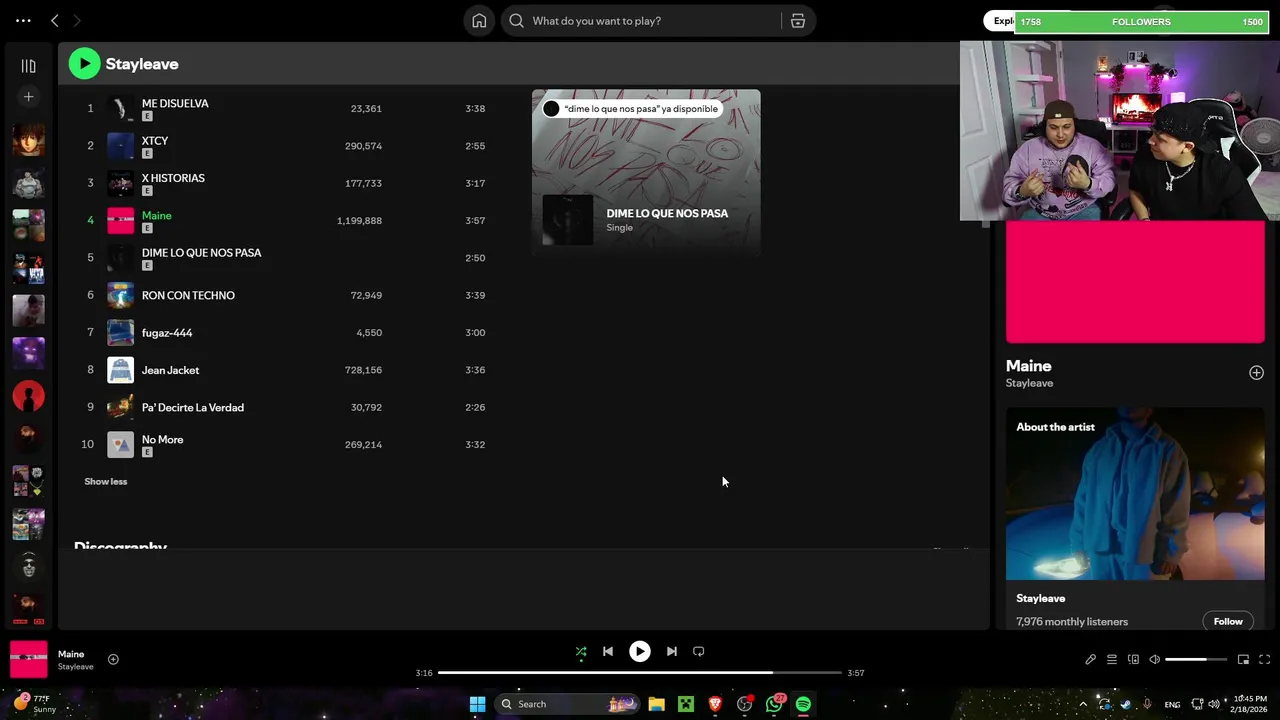The width and height of the screenshot is (1280, 720).
Task: Expand the system tray hidden icons chevron
Action: pyautogui.click(x=1083, y=704)
